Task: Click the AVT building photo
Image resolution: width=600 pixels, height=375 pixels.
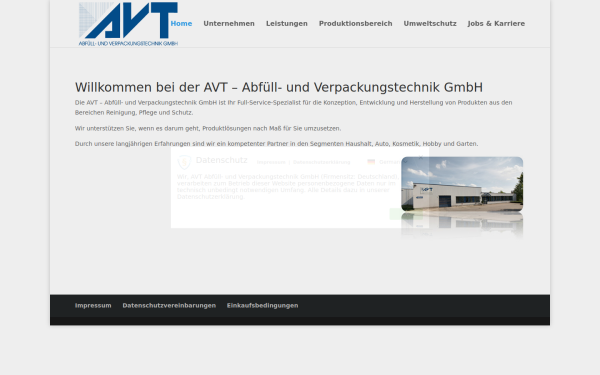Action: click(462, 184)
